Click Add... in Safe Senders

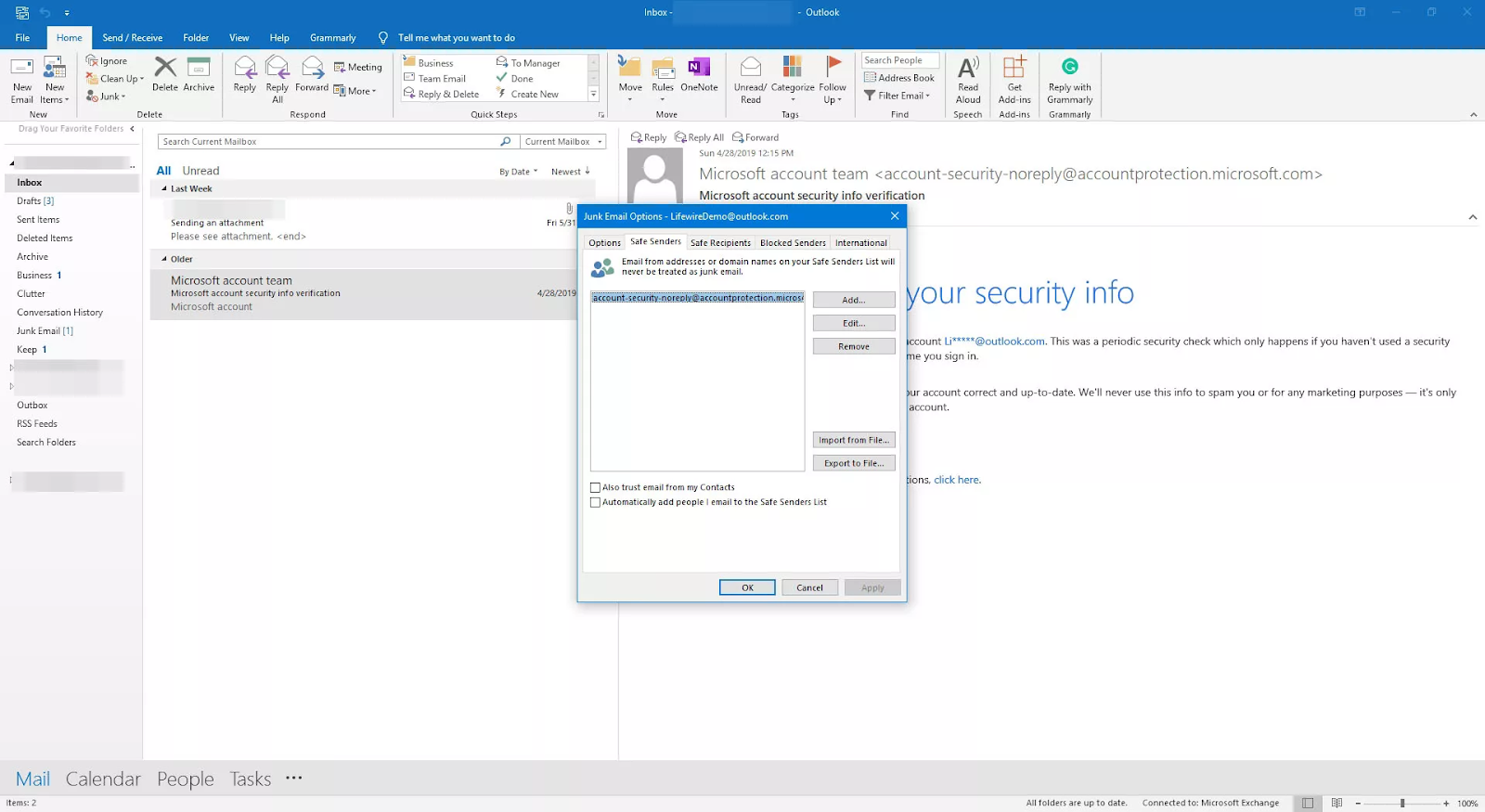point(854,300)
